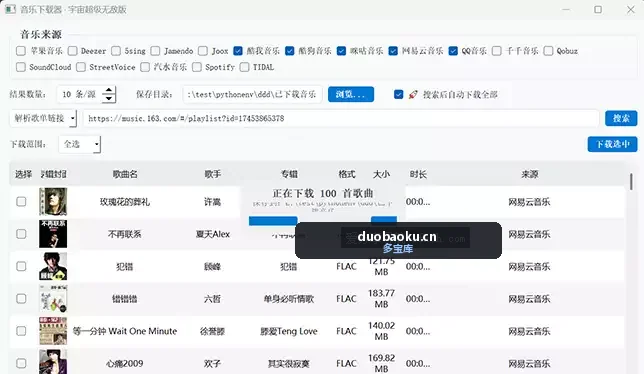
Task: Increase result count with the up arrow
Action: (x=108, y=90)
